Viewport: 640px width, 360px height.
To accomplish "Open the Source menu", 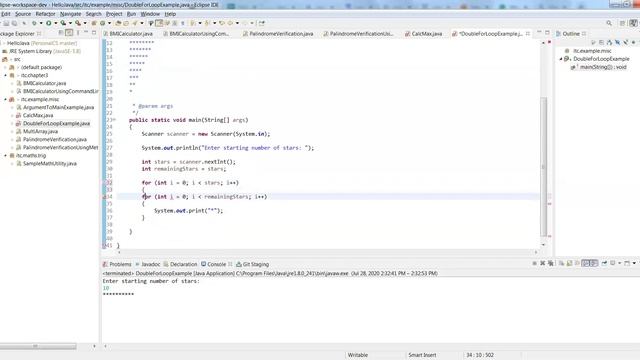I will coord(23,14).
